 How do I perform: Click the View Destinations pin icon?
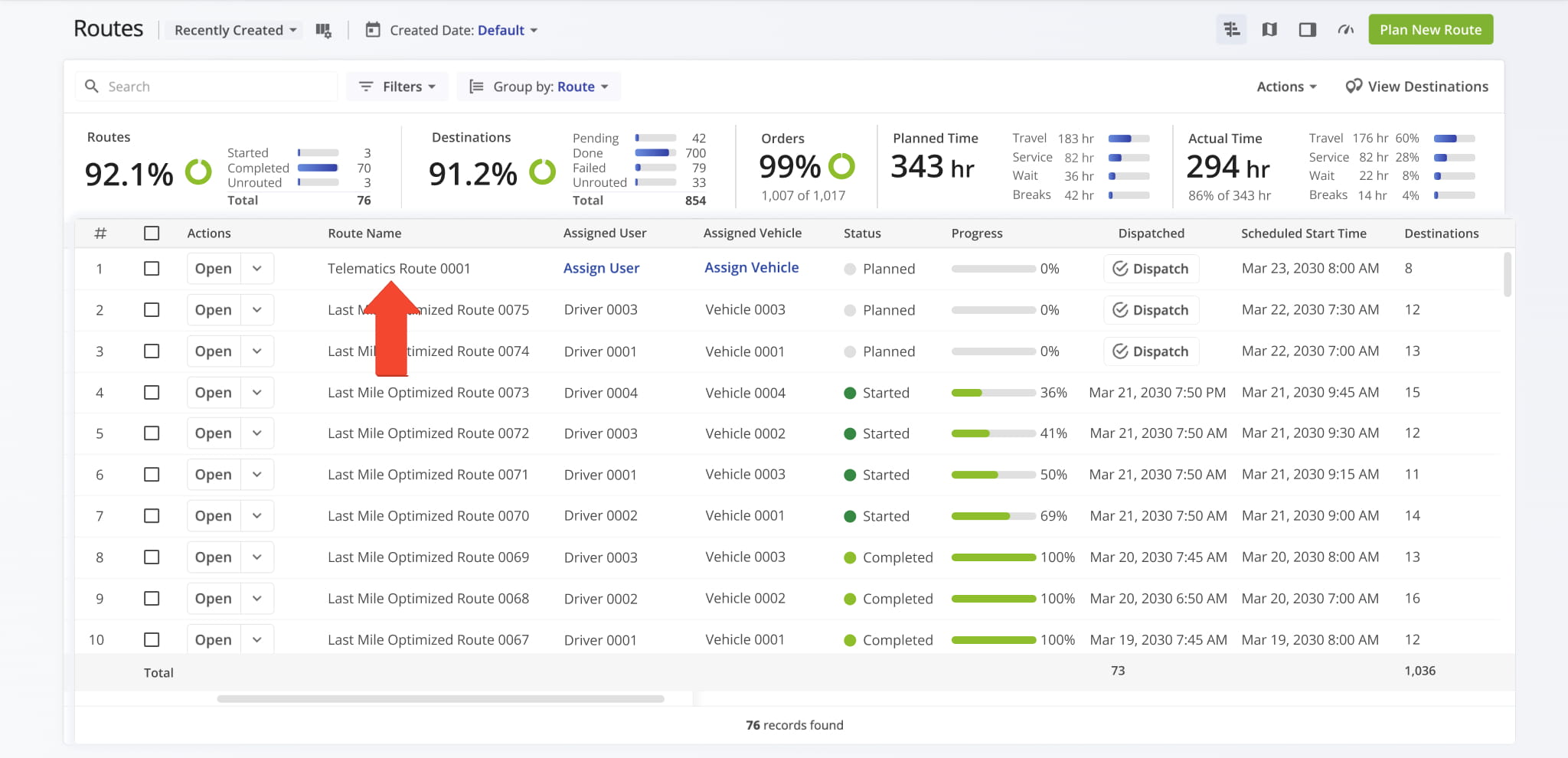click(1354, 87)
